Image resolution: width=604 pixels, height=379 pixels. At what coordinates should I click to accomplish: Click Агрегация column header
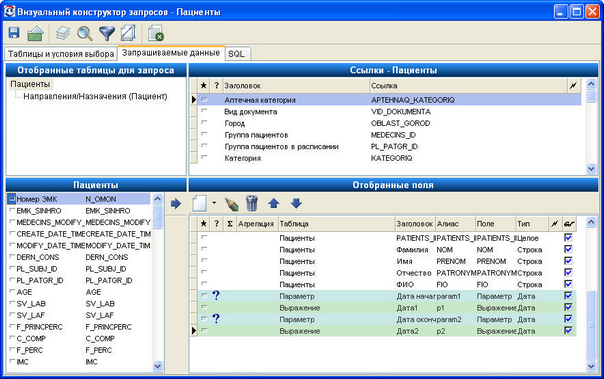tap(256, 224)
